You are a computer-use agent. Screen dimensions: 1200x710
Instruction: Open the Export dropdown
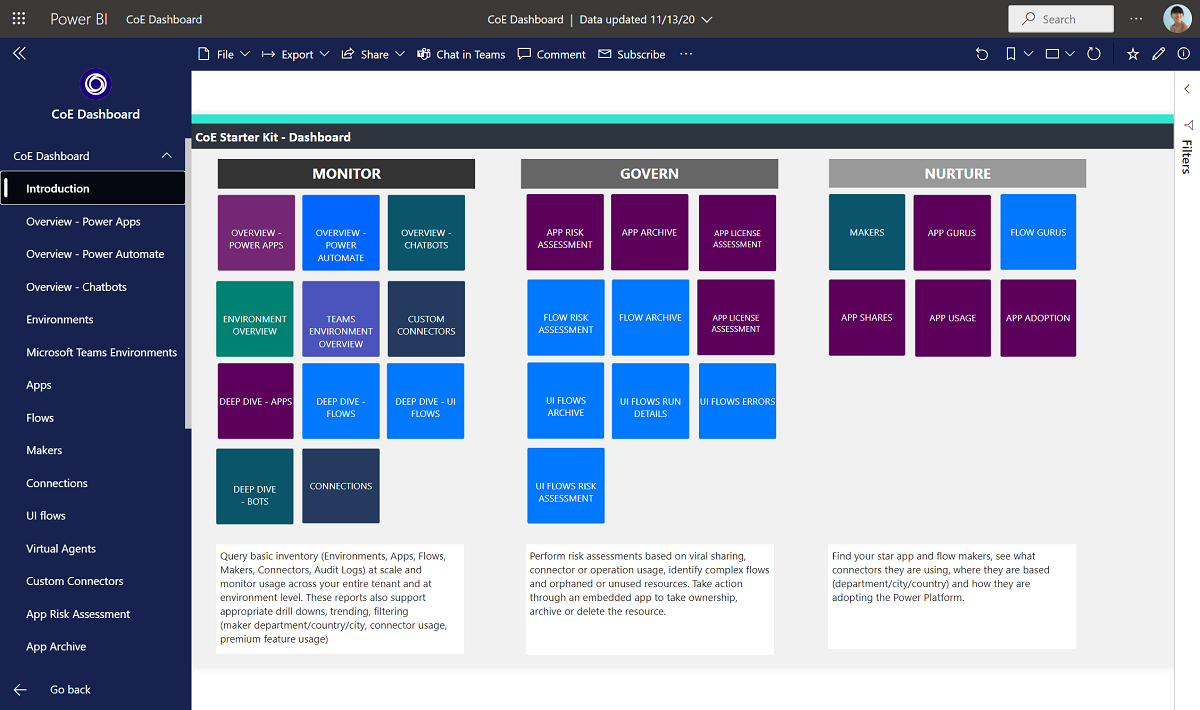[295, 54]
